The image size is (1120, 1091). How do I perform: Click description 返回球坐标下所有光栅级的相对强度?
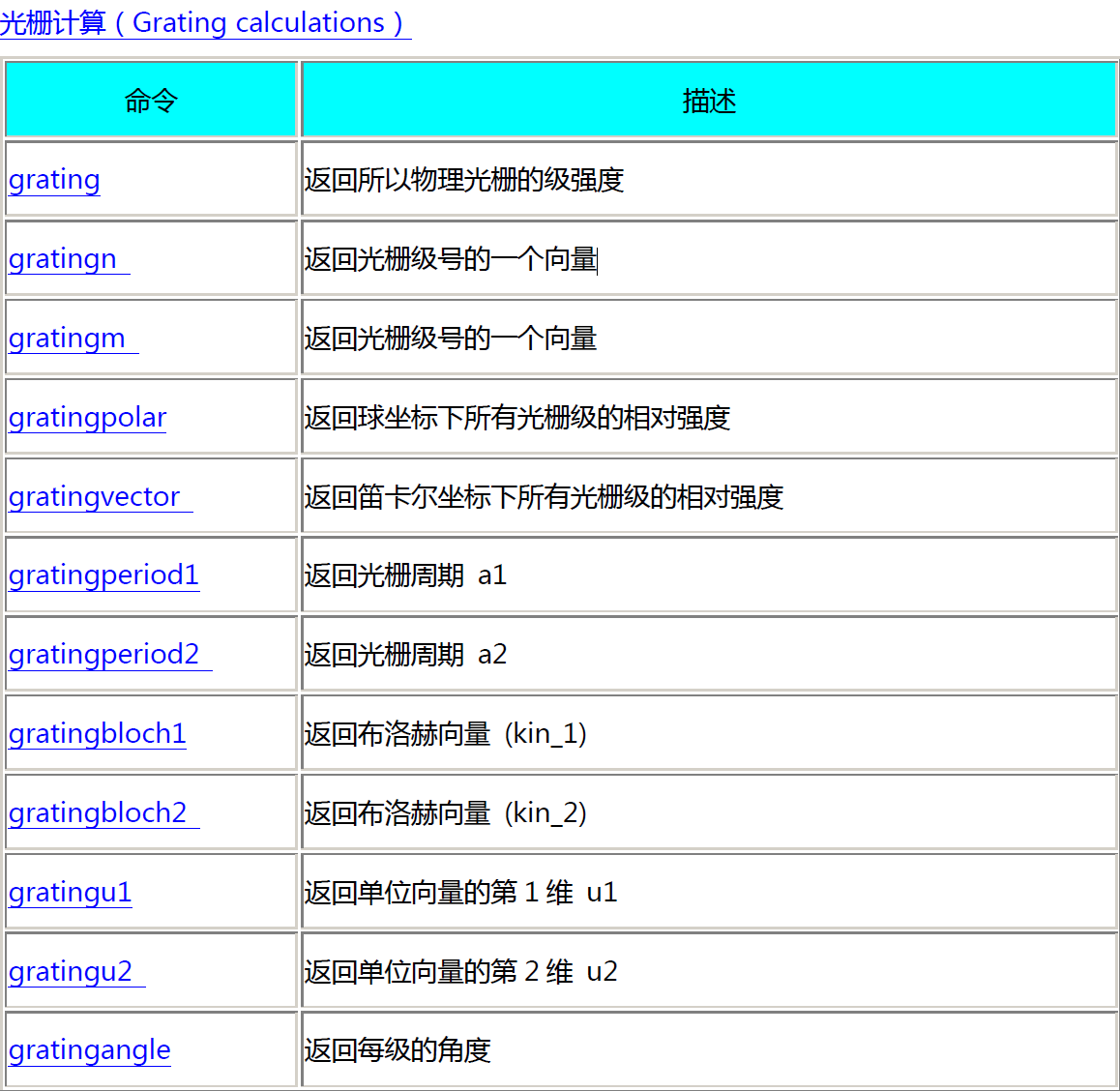coord(517,418)
